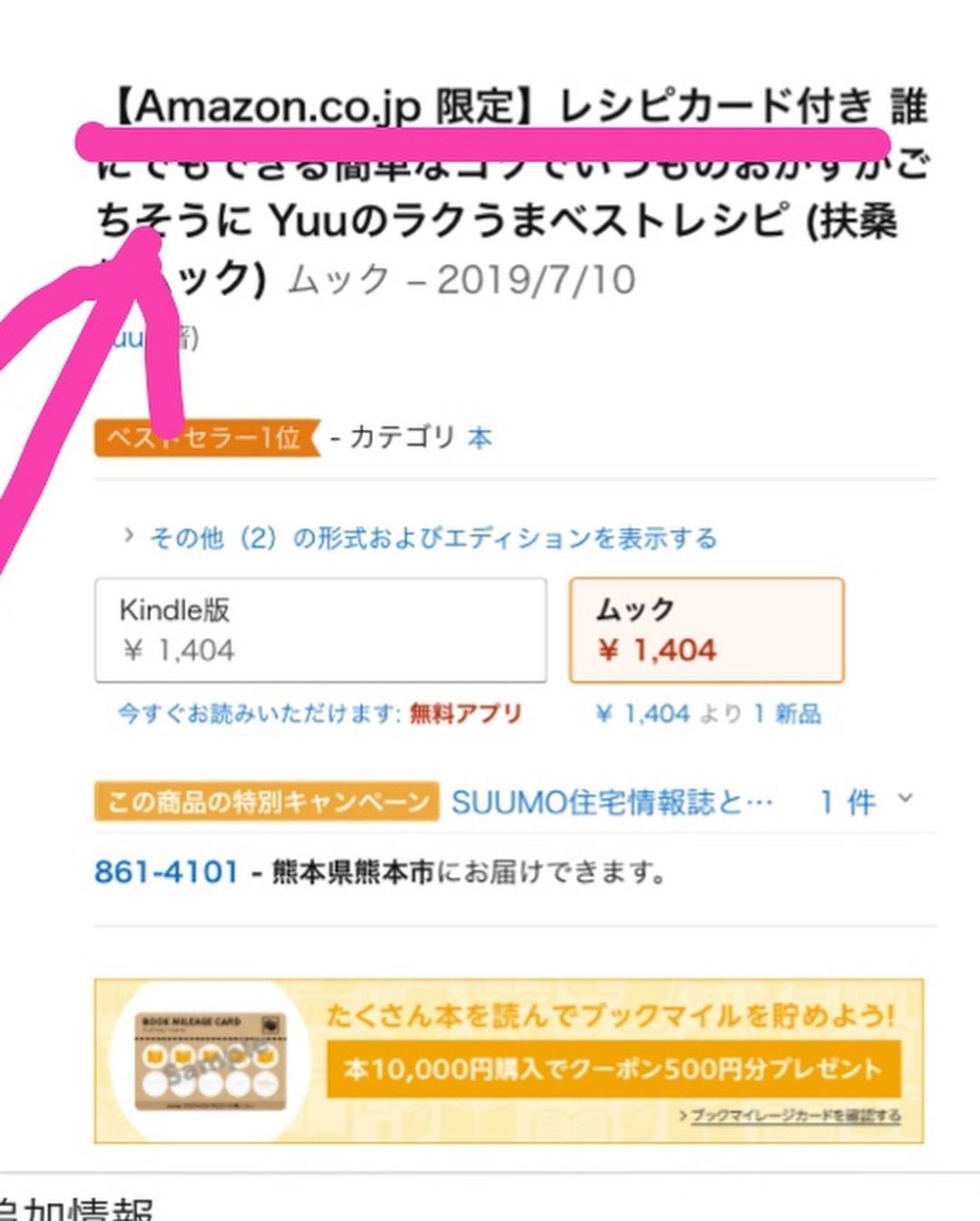Click the 今すぐお読みいただけます text
980x1221 pixels.
pos(259,714)
